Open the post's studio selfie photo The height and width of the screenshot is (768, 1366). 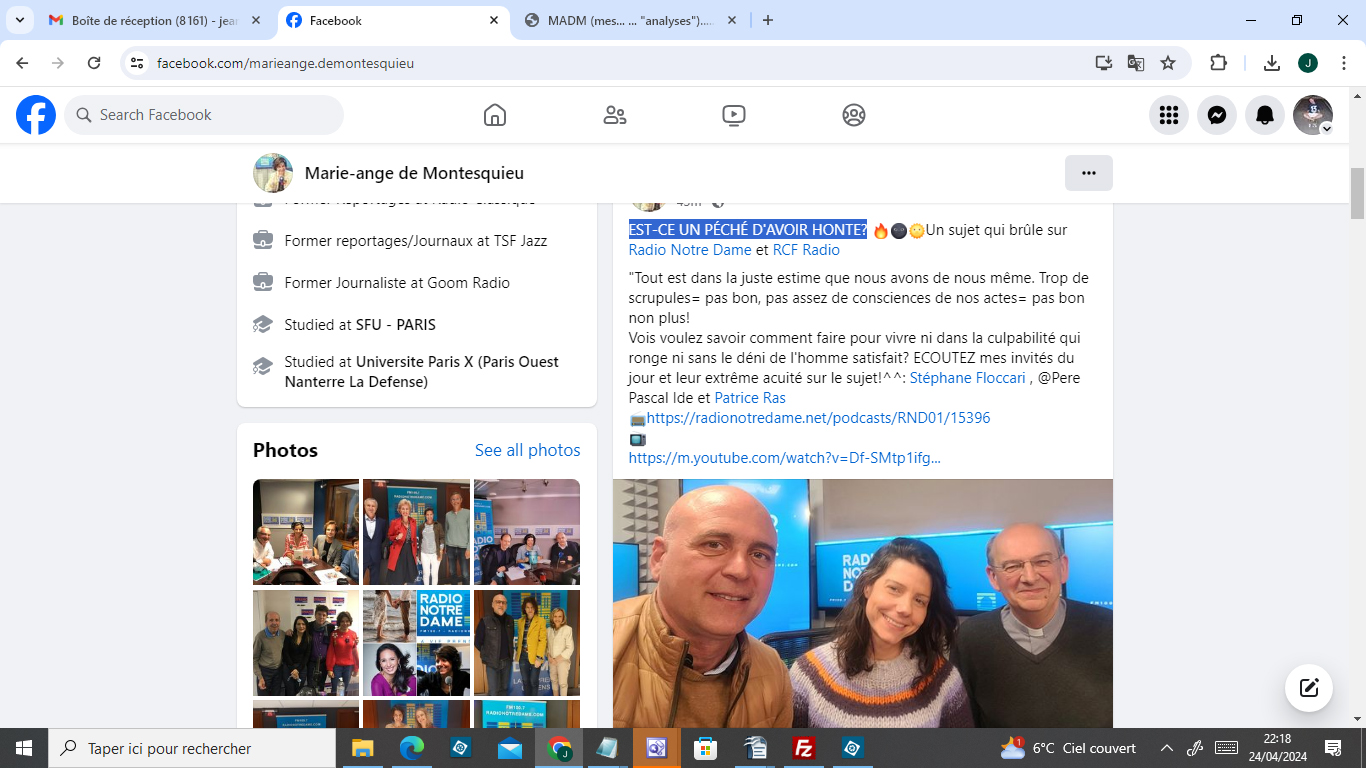[863, 603]
